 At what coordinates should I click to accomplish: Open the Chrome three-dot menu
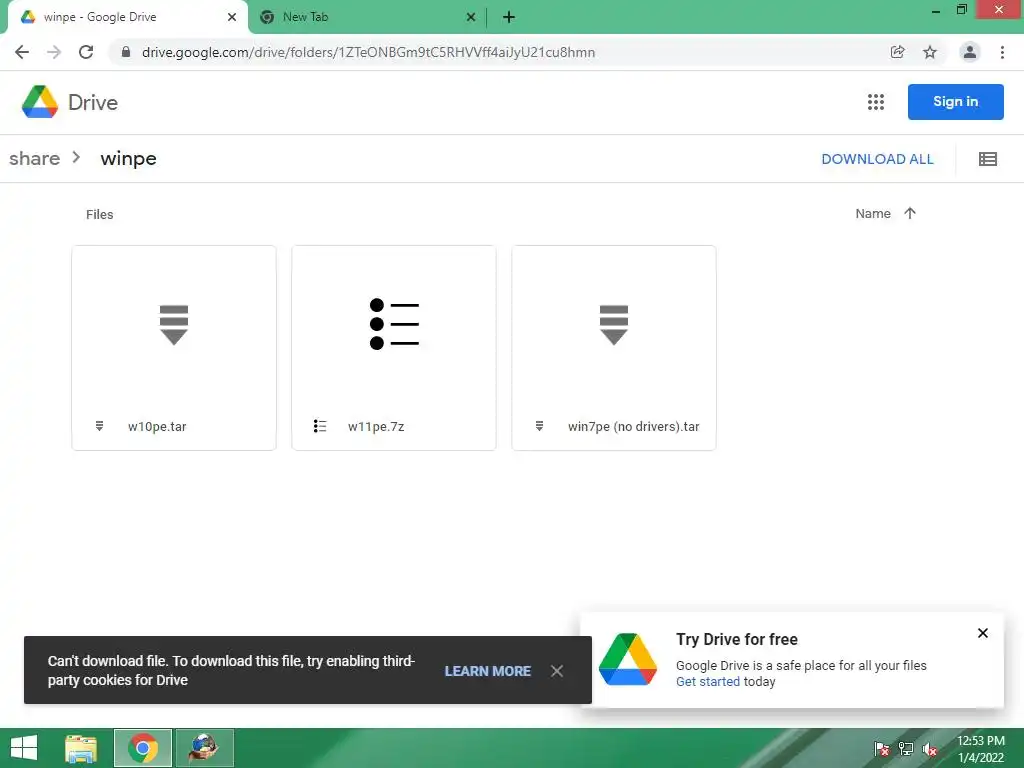[1002, 52]
